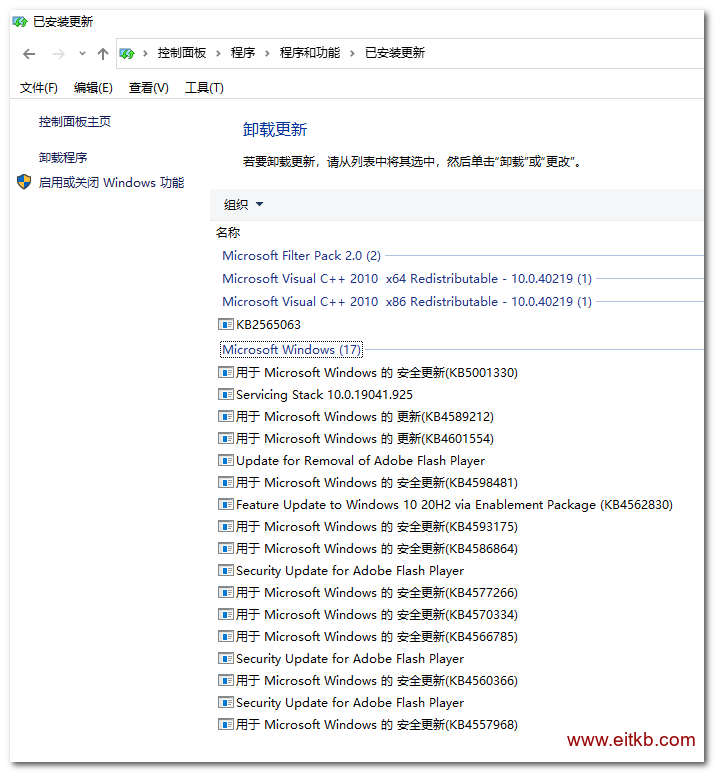This screenshot has height=773, width=715.
Task: Click icon of KB4593175 entry
Action: coord(226,527)
